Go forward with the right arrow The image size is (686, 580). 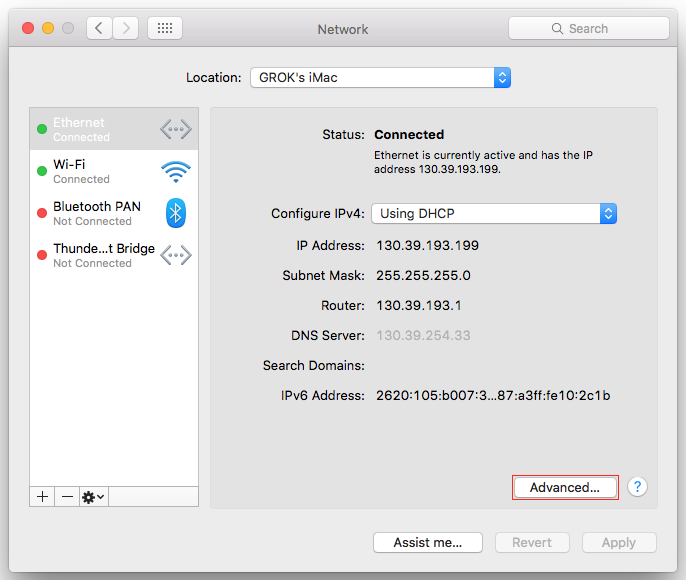(x=126, y=28)
